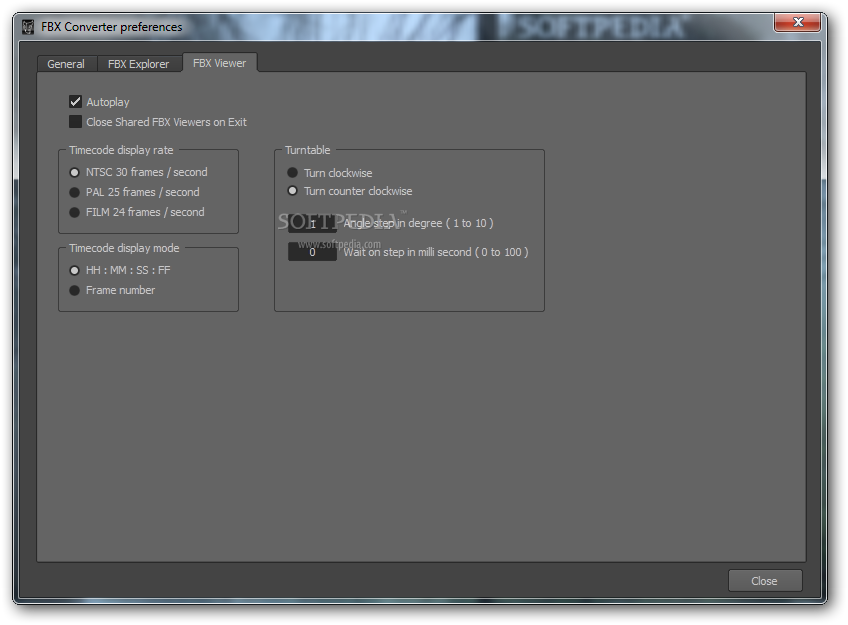Choose Frame number display mode
848x625 pixels.
pos(75,290)
